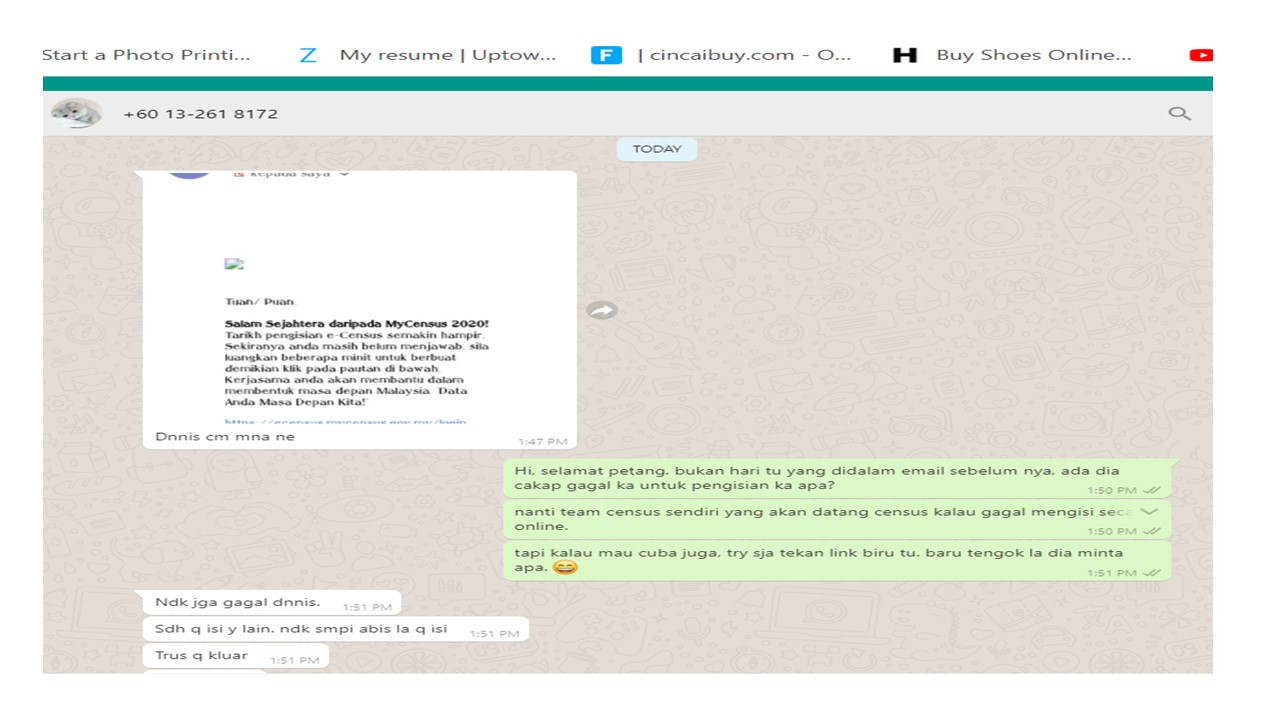1280x720 pixels.
Task: Open 'Start a Photo Printi...' bookmark
Action: (146, 56)
